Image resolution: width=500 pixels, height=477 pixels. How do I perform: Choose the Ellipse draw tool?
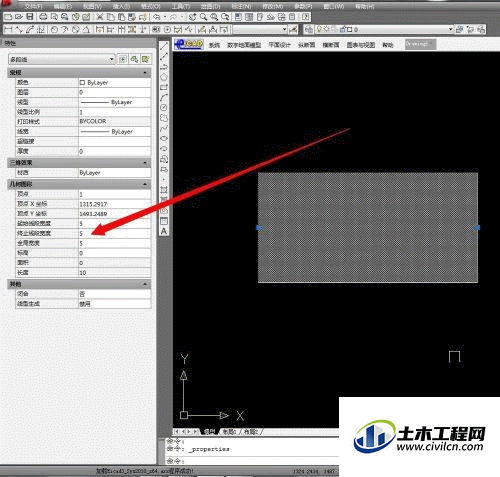pos(164,138)
